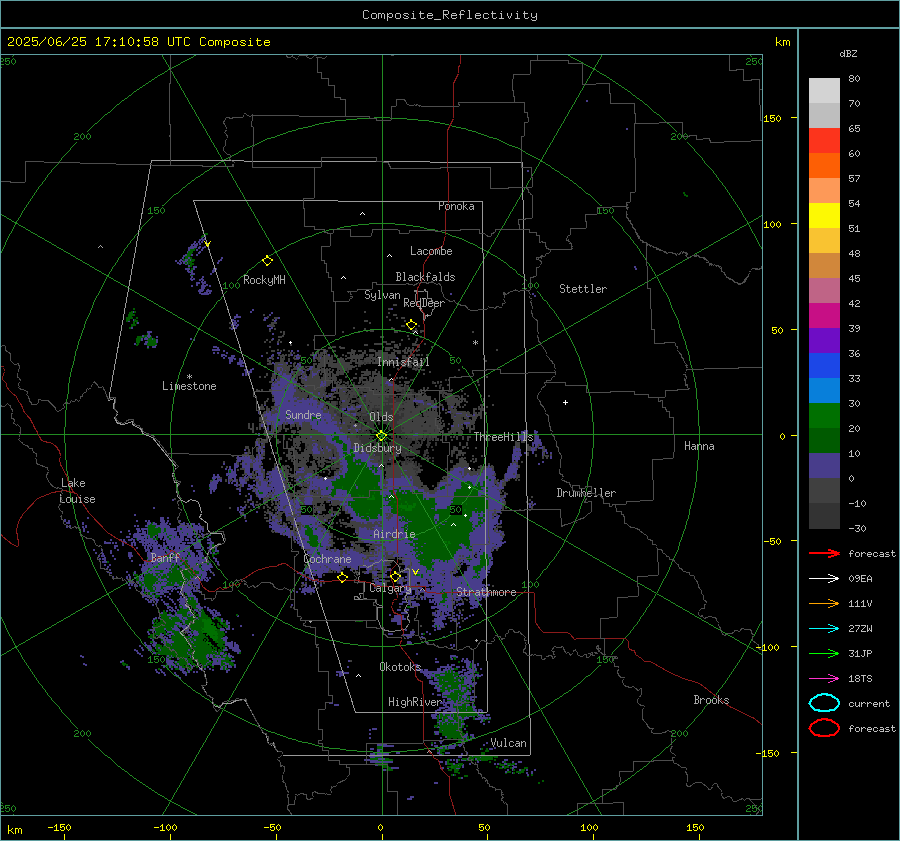Click the white plus marker west of Hanna

point(565,402)
